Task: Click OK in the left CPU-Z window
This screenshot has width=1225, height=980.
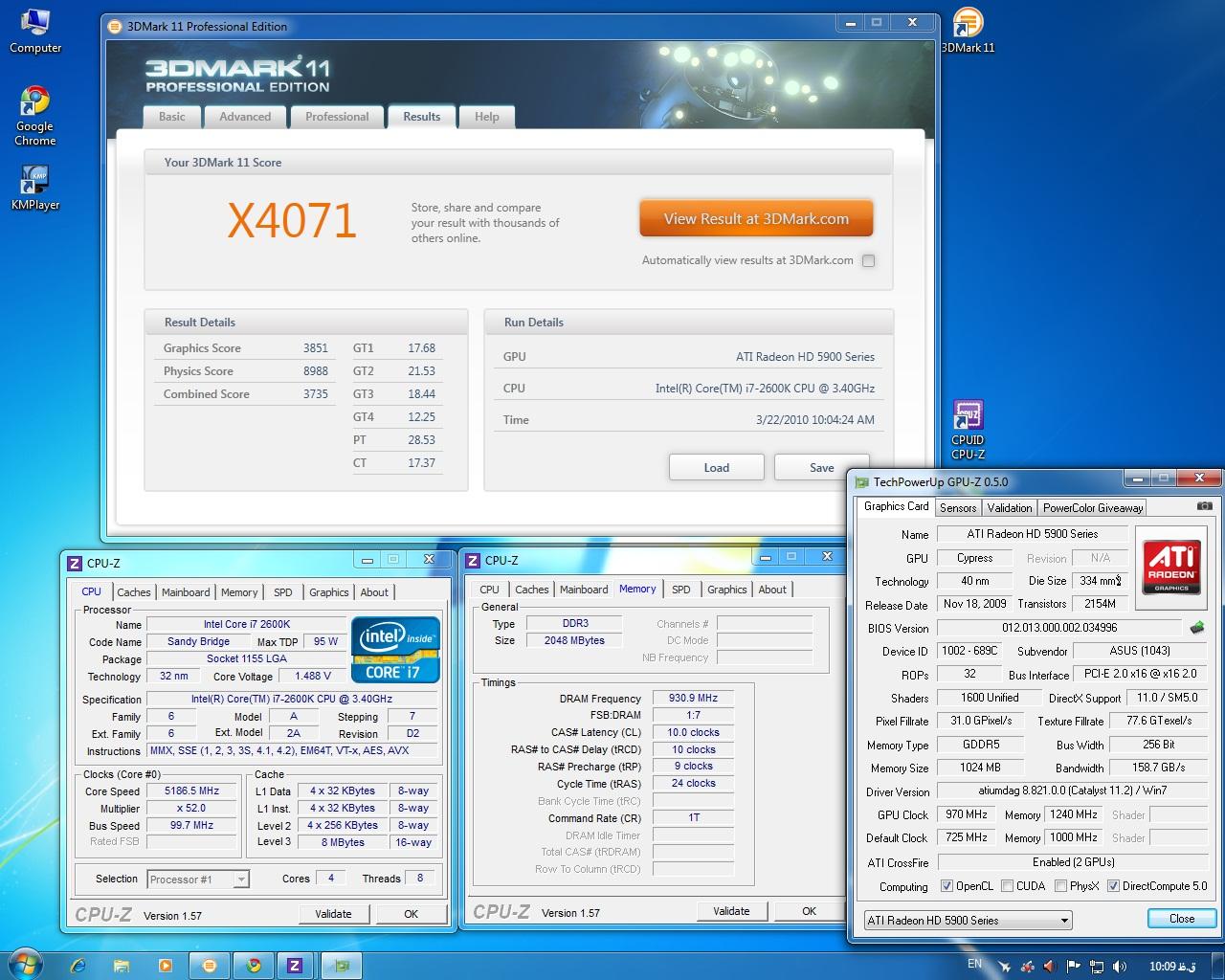Action: coord(411,914)
